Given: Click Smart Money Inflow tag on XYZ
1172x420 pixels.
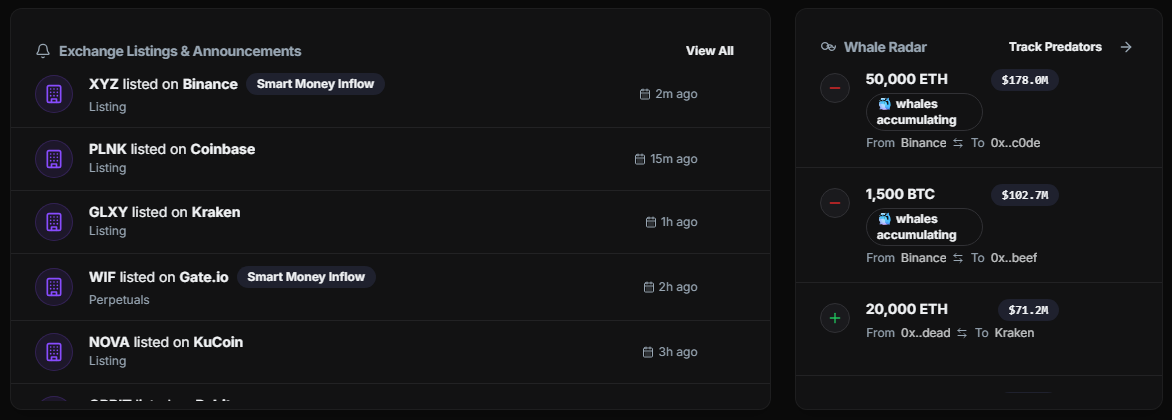Looking at the screenshot, I should click(315, 84).
